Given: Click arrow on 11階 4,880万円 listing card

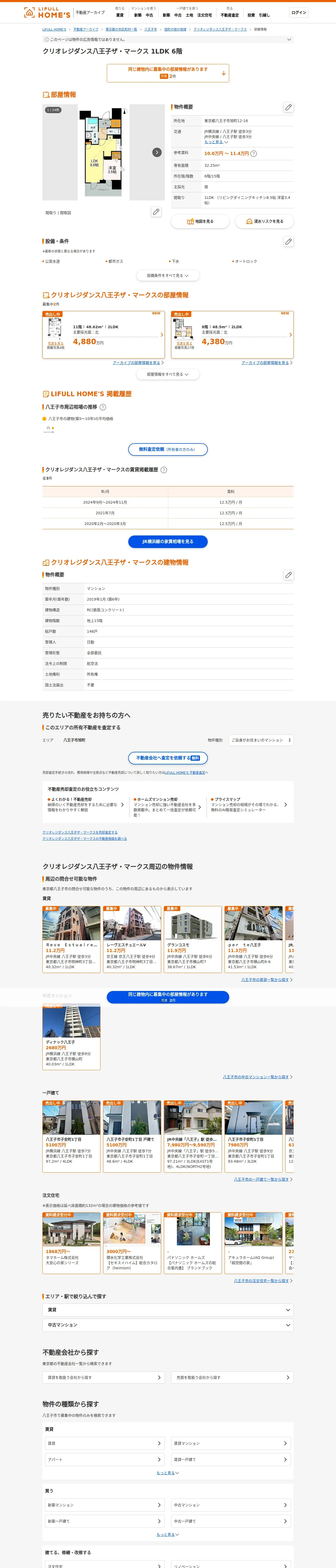Looking at the screenshot, I should (162, 335).
